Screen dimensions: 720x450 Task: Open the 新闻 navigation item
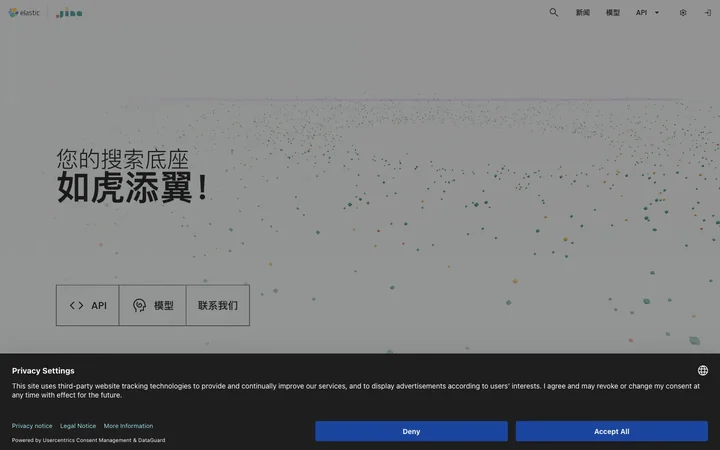click(583, 13)
